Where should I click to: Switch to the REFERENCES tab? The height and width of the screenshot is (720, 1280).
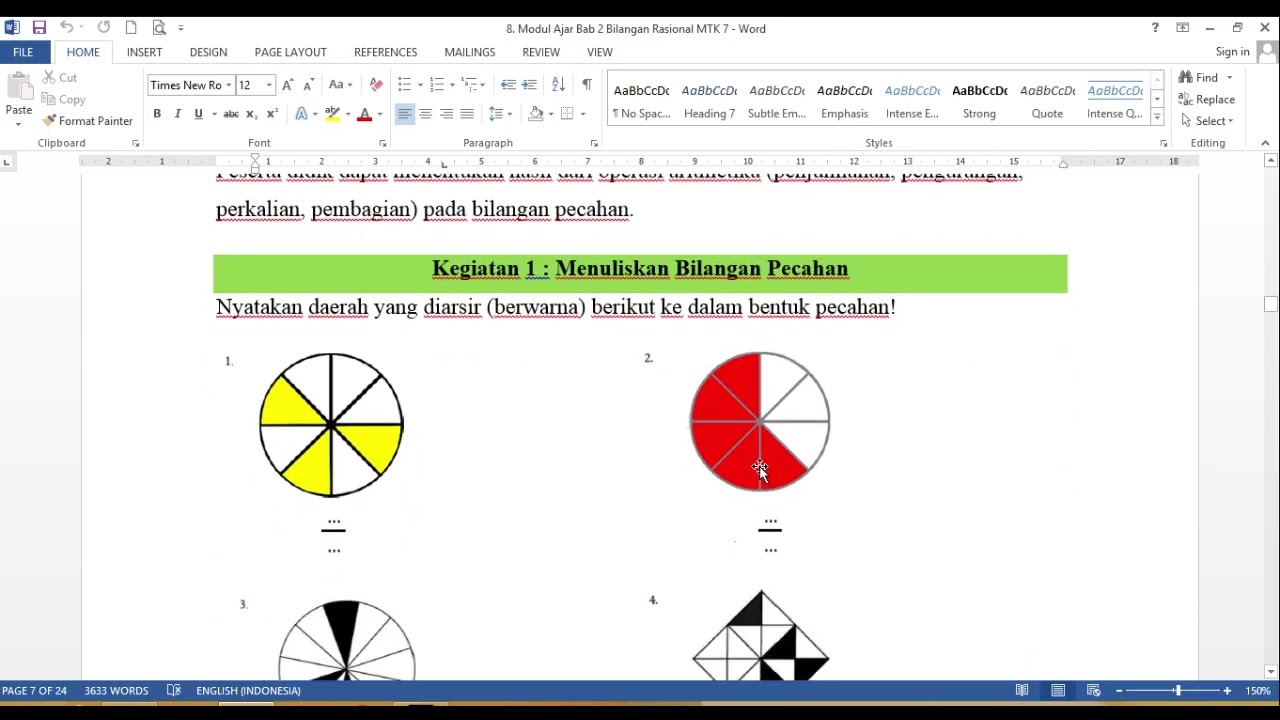(385, 52)
